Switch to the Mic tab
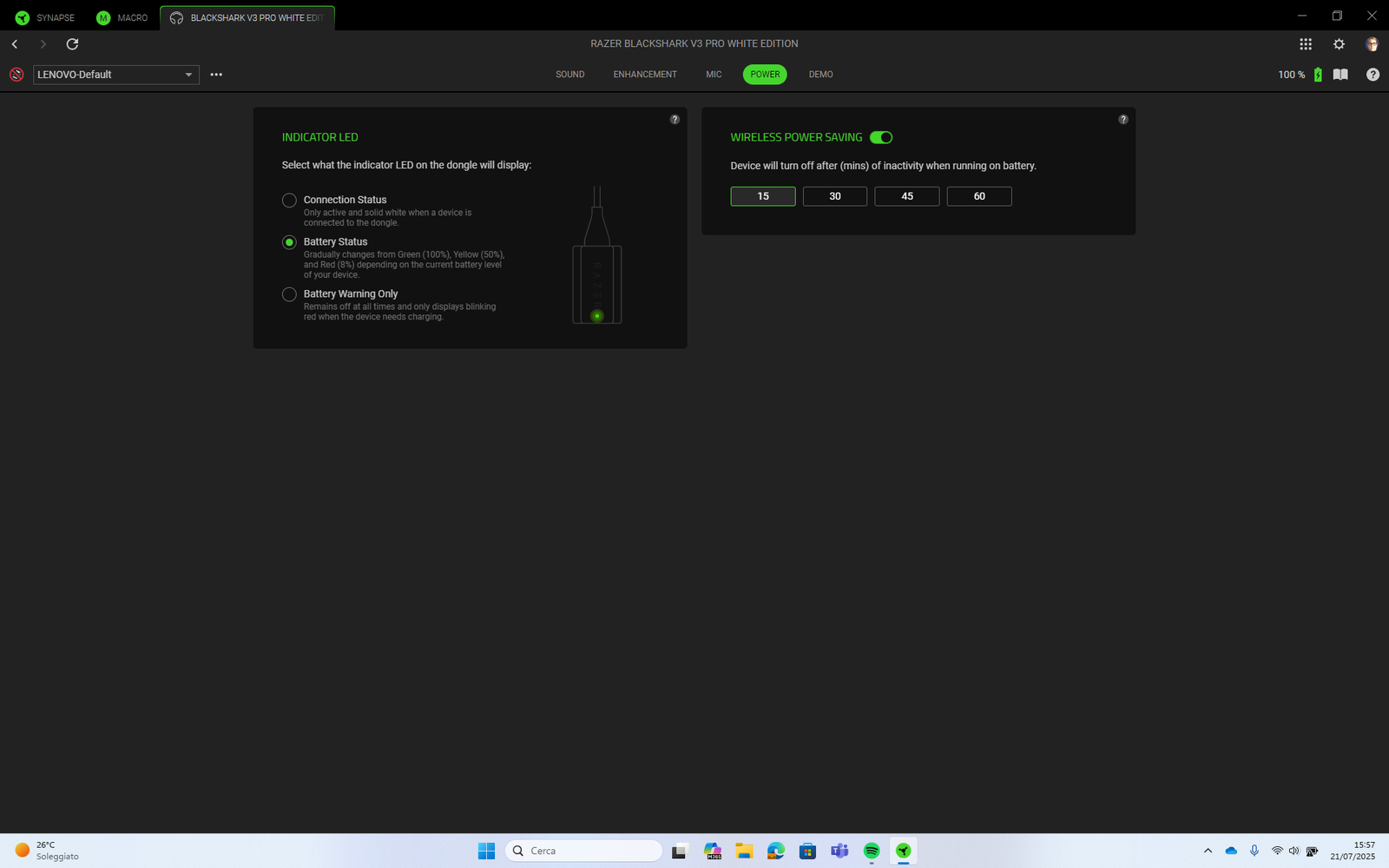The width and height of the screenshot is (1389, 868). click(714, 75)
